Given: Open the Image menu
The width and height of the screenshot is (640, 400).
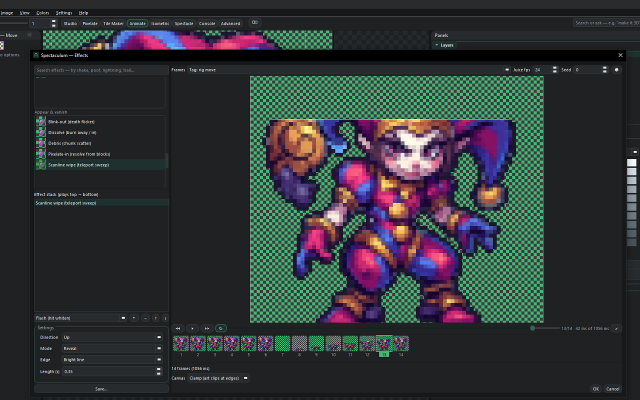Looking at the screenshot, I should point(7,13).
